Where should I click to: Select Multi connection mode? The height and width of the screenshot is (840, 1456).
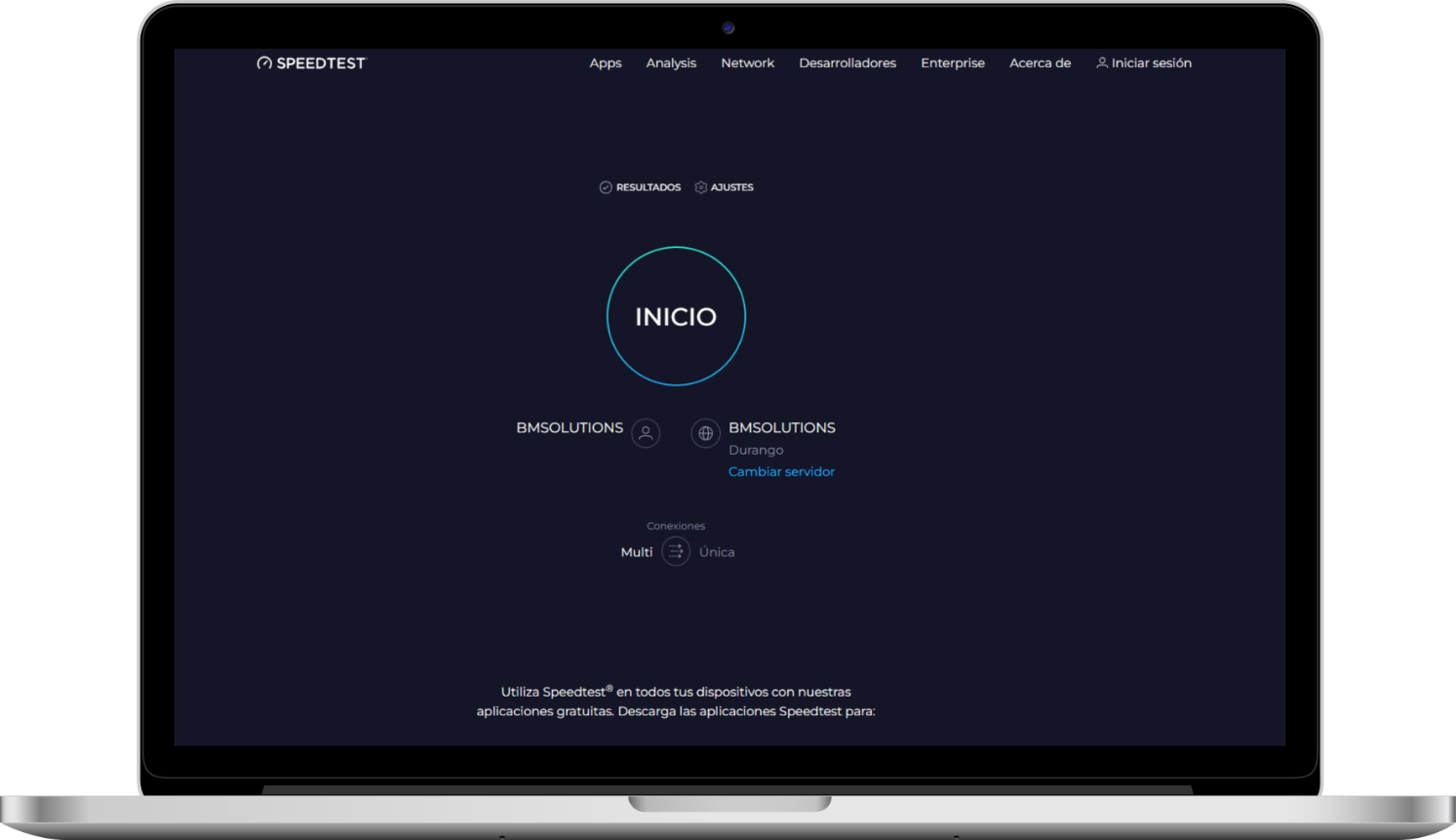click(x=637, y=552)
